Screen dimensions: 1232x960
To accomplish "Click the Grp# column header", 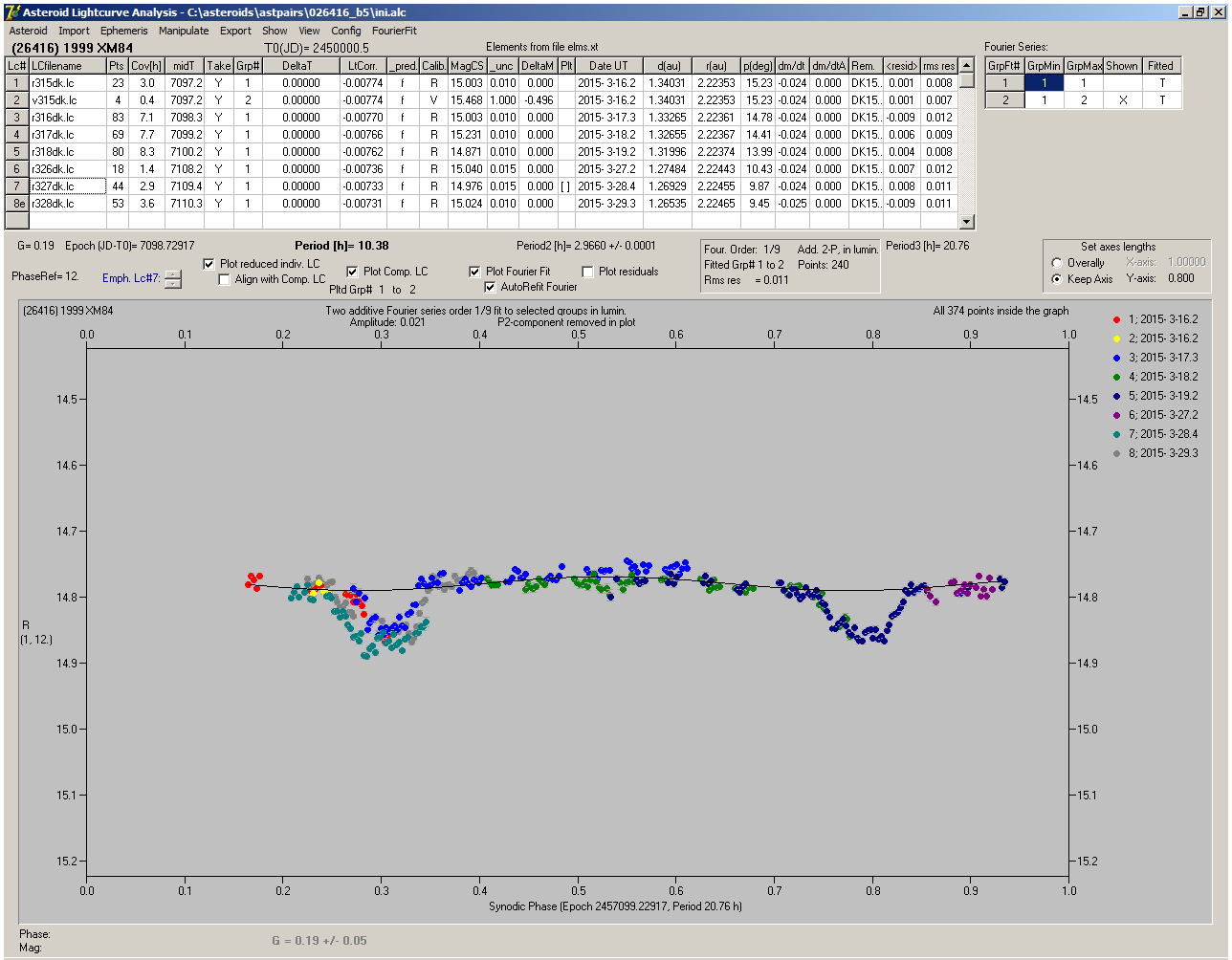I will pos(248,66).
